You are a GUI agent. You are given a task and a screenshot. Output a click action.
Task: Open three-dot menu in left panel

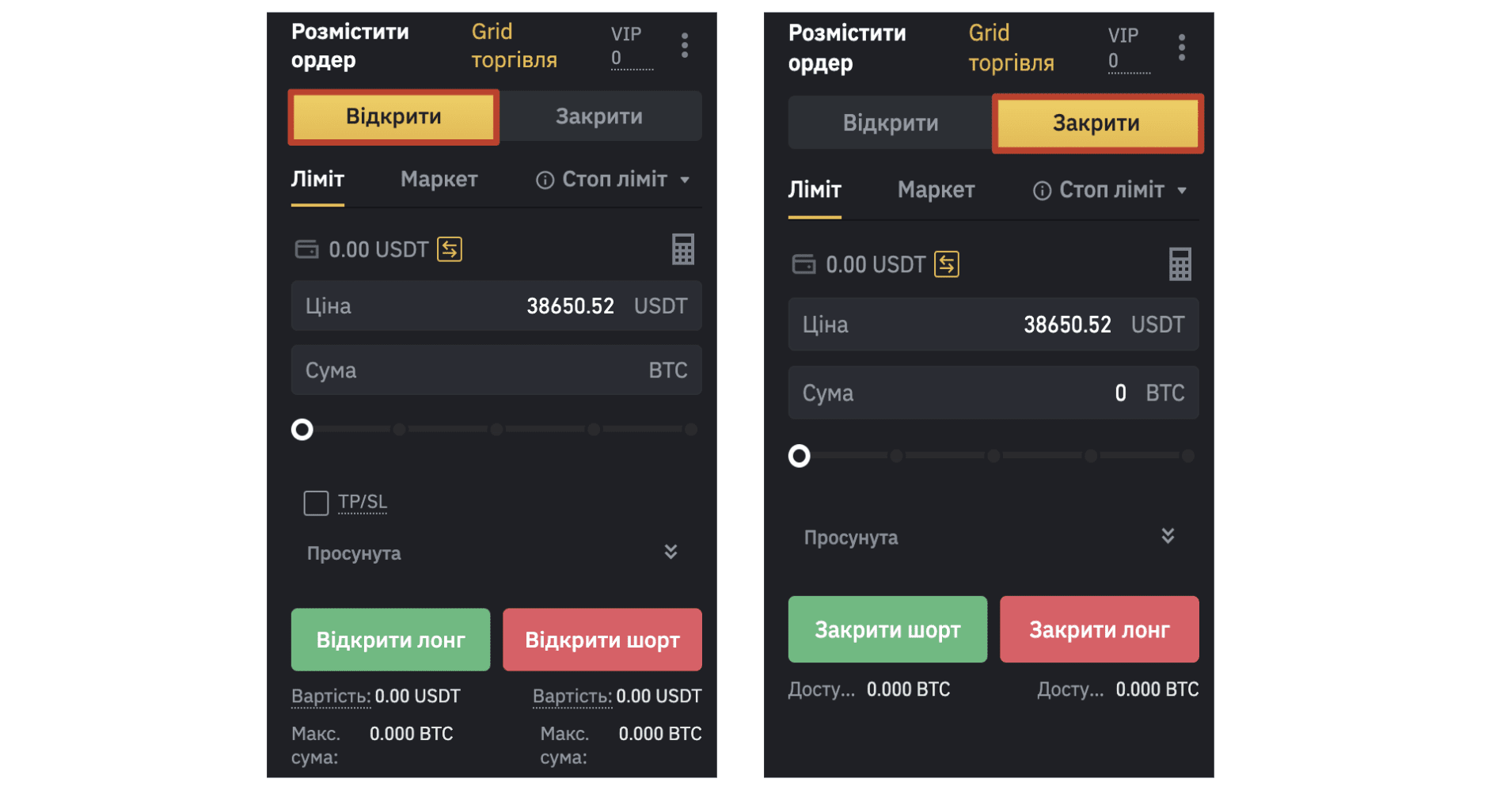[685, 46]
